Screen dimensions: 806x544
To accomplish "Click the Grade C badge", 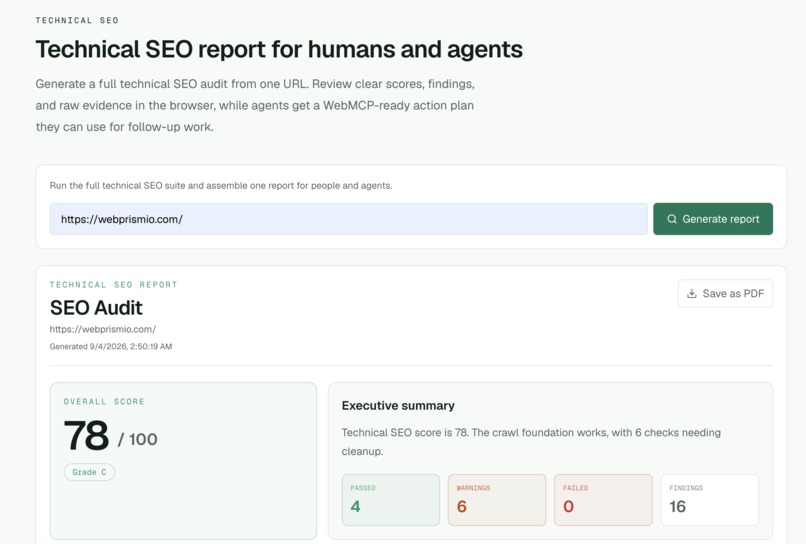I will (89, 472).
